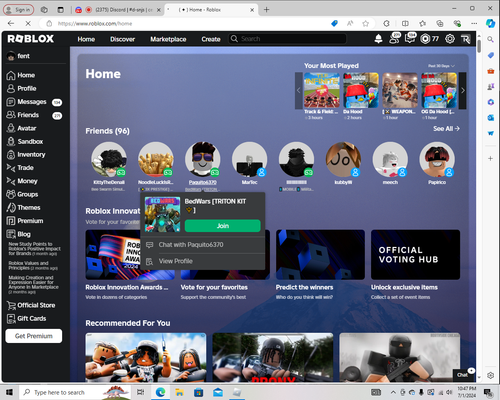
Task: Click the Sign in button in Edge
Action: 19,10
